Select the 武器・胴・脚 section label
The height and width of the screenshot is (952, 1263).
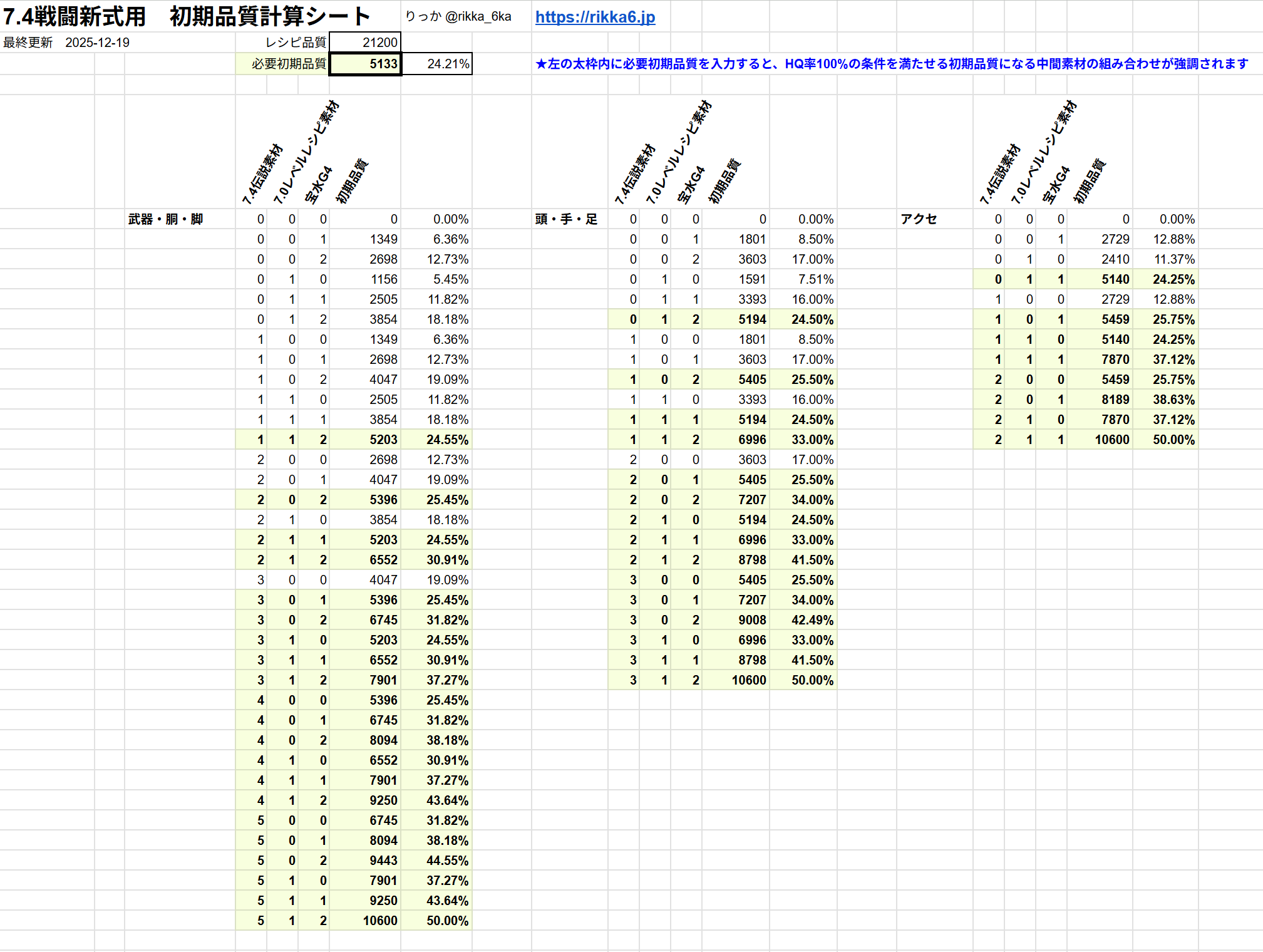(165, 219)
